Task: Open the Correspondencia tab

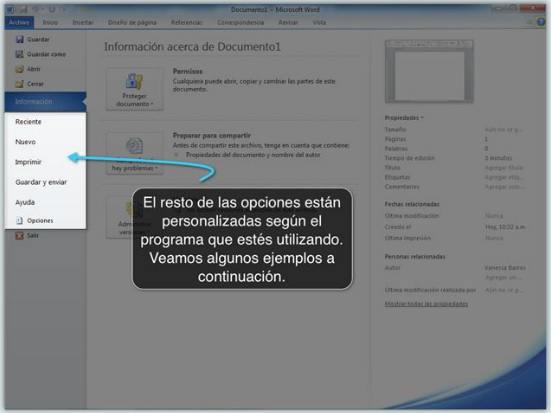Action: [x=240, y=22]
